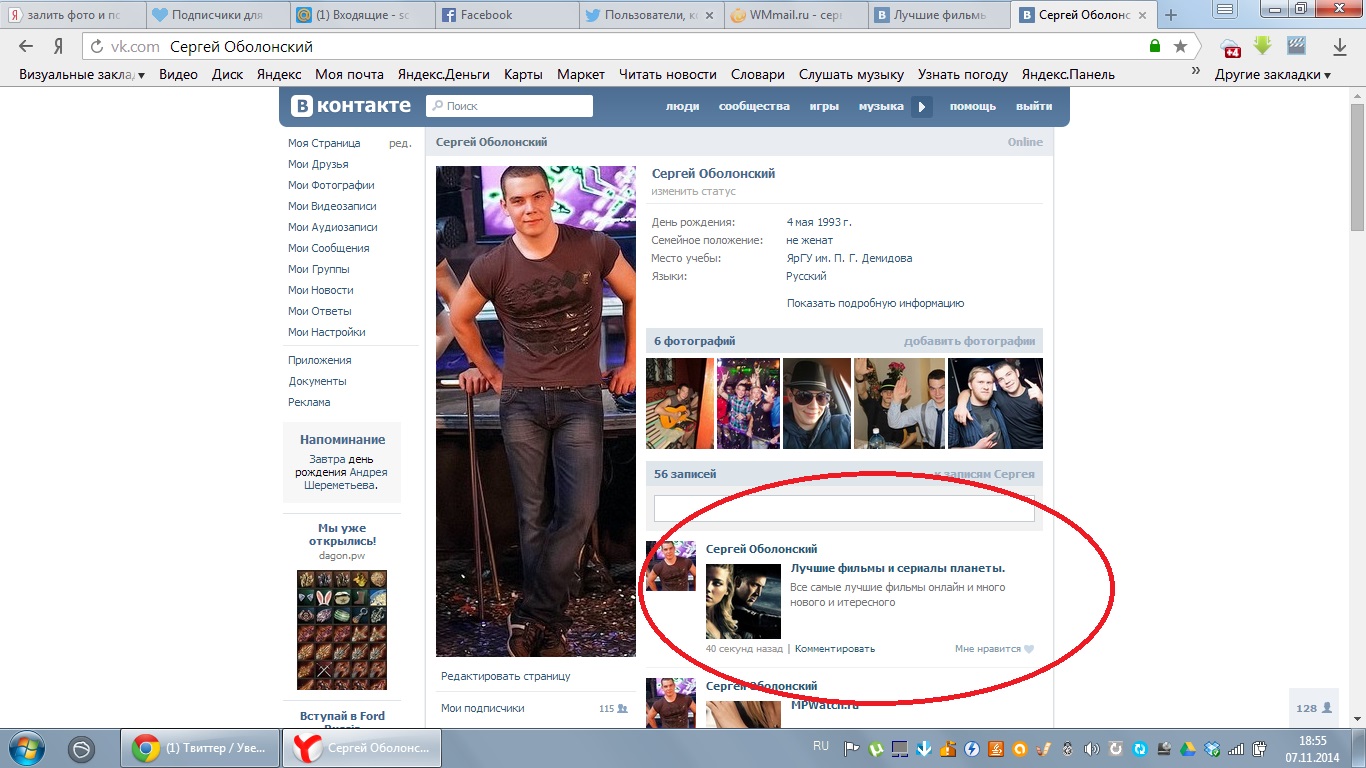Click Редактировать страницу link
1366x768 pixels.
point(505,676)
